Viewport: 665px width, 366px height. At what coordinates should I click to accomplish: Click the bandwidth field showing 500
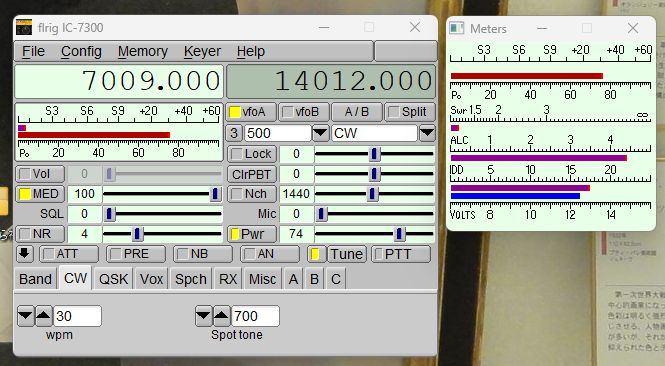point(278,133)
